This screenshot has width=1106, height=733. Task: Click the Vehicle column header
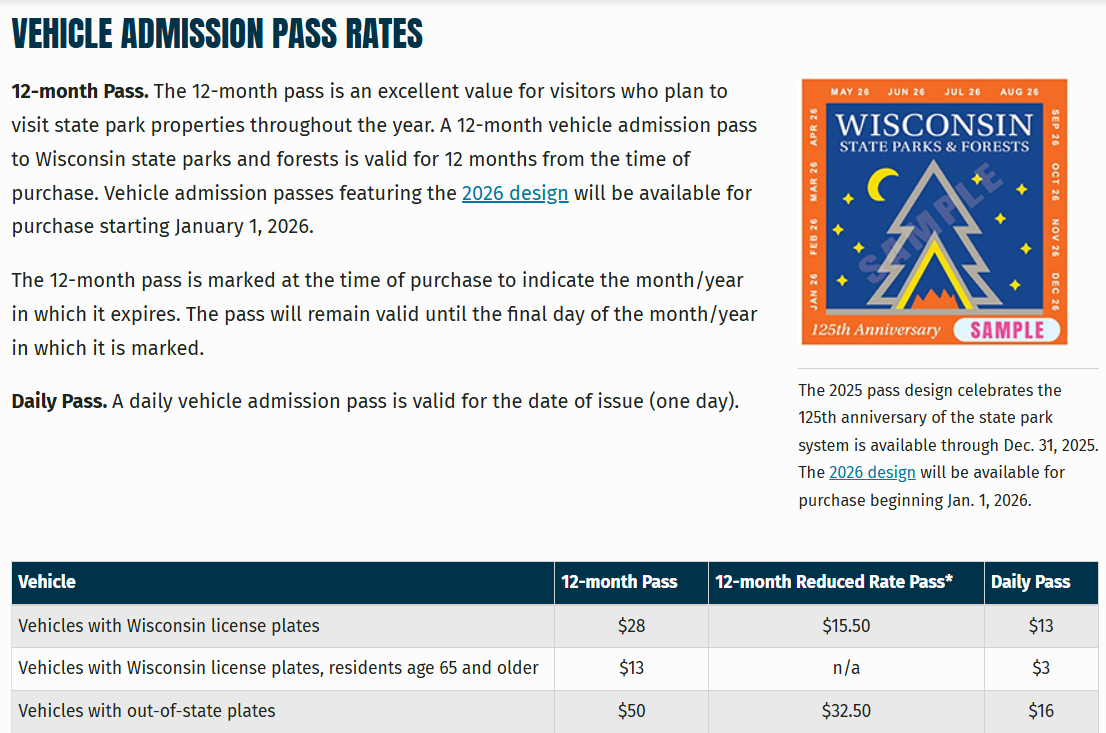pos(47,582)
